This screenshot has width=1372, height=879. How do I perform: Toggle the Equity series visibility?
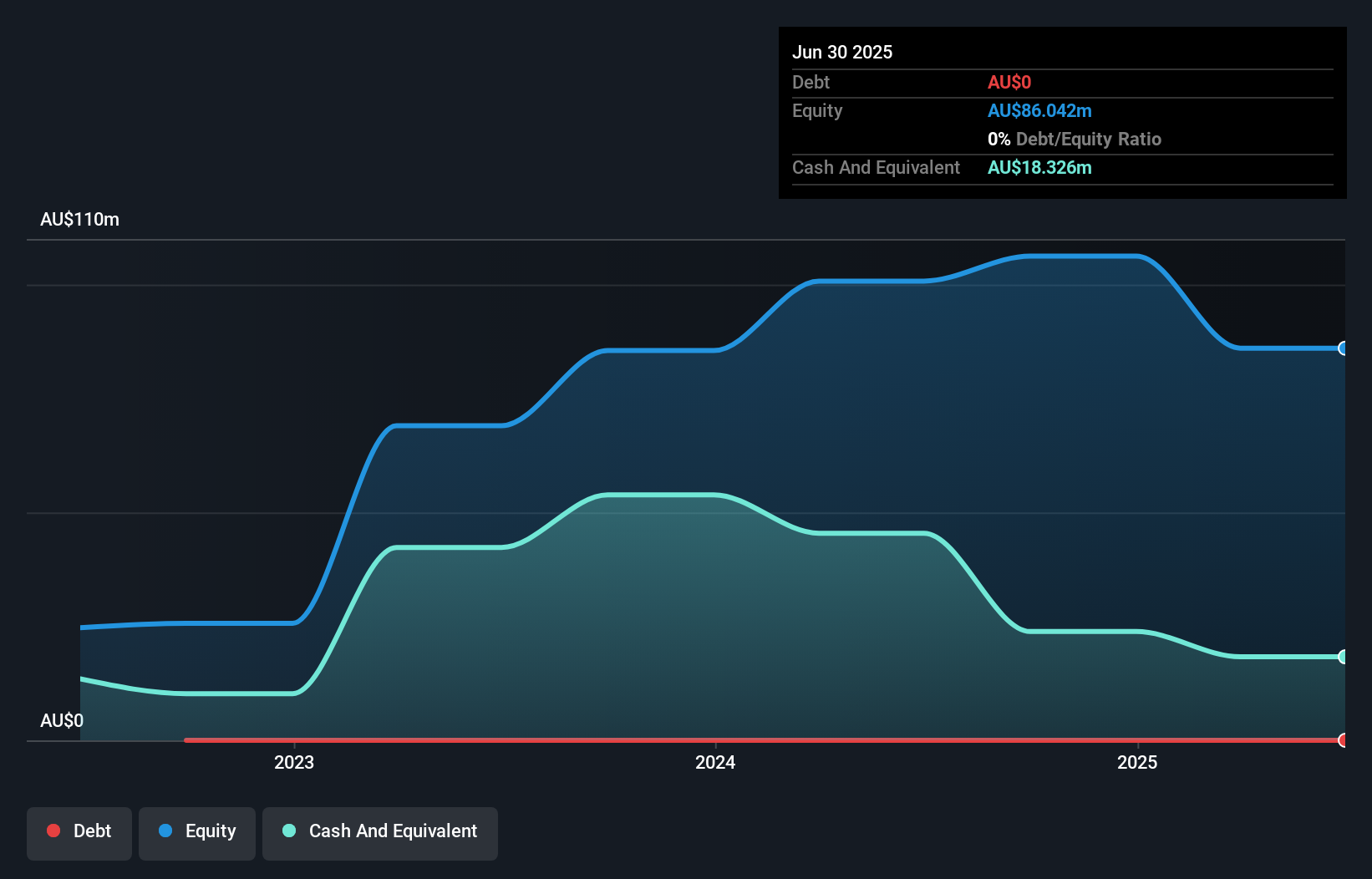pyautogui.click(x=196, y=833)
